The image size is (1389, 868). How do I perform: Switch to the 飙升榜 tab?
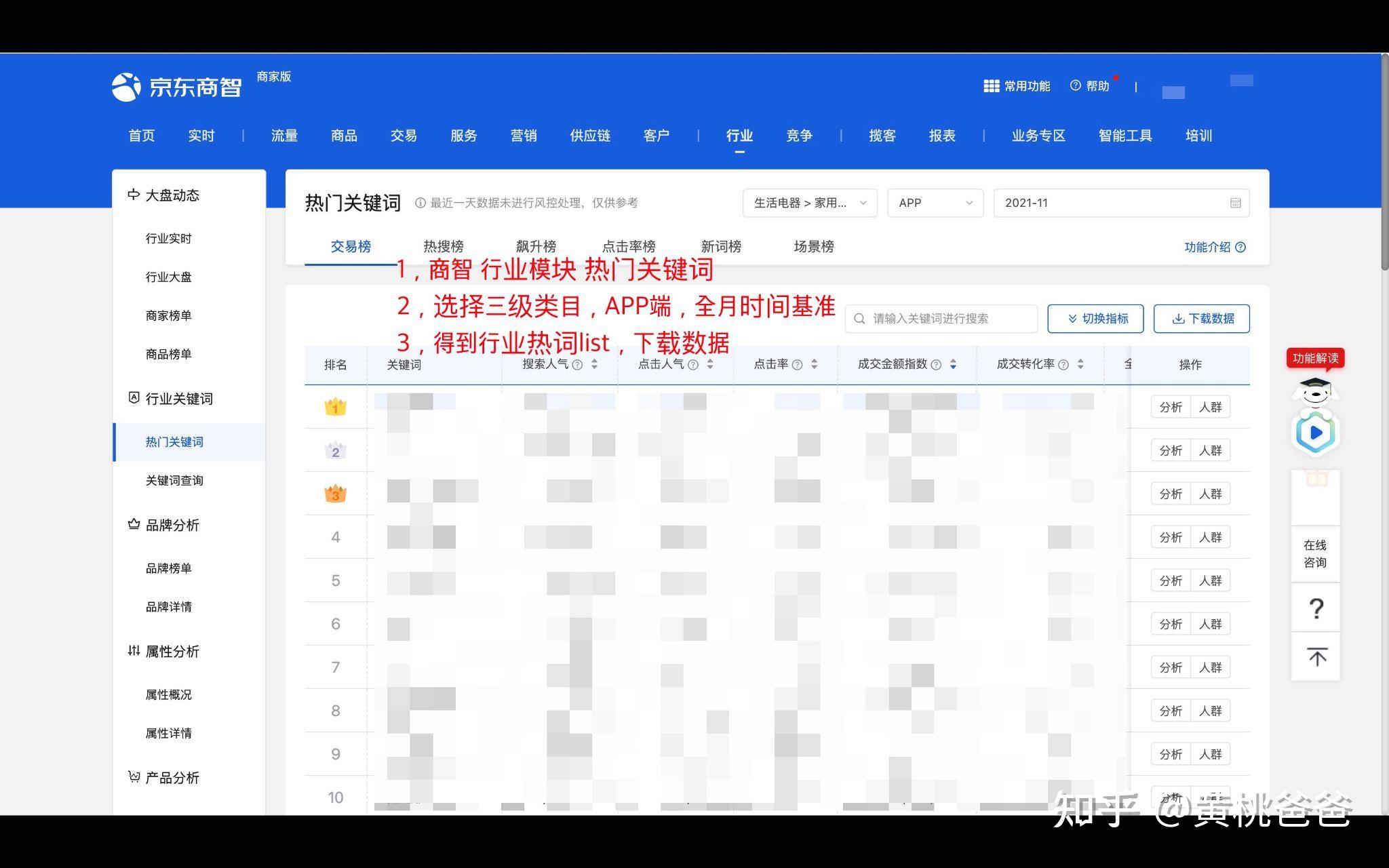pyautogui.click(x=536, y=247)
